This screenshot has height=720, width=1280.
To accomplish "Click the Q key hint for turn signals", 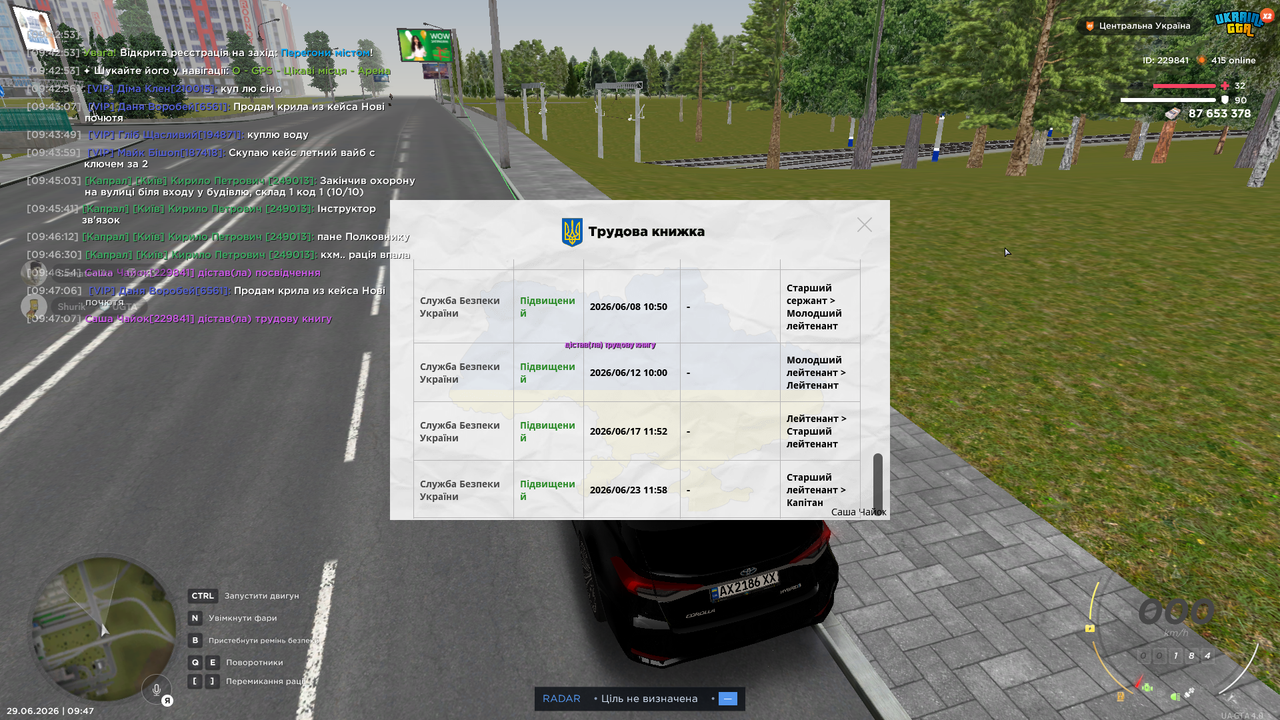I will click(x=196, y=662).
